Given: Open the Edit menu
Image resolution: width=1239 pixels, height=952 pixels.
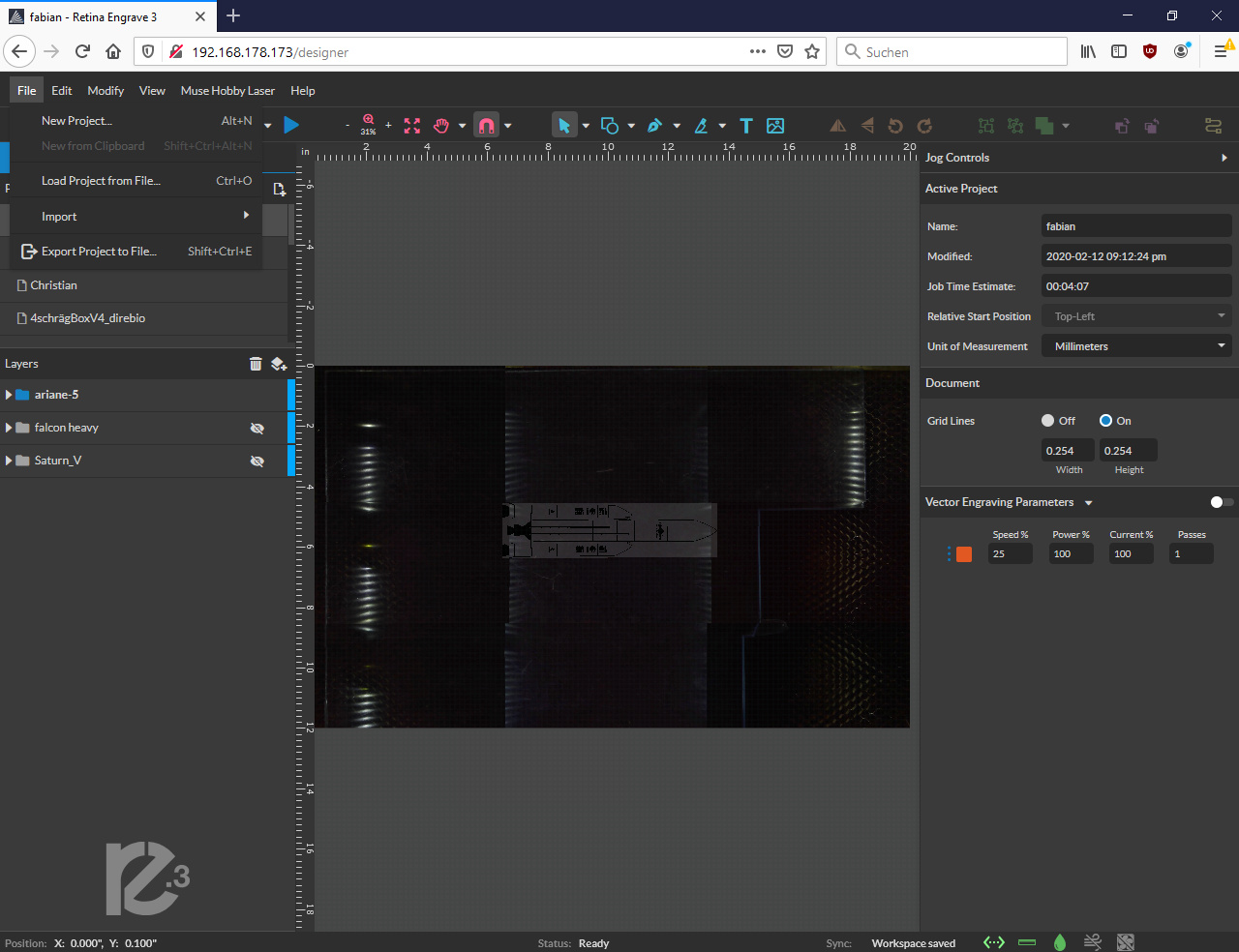Looking at the screenshot, I should (62, 90).
